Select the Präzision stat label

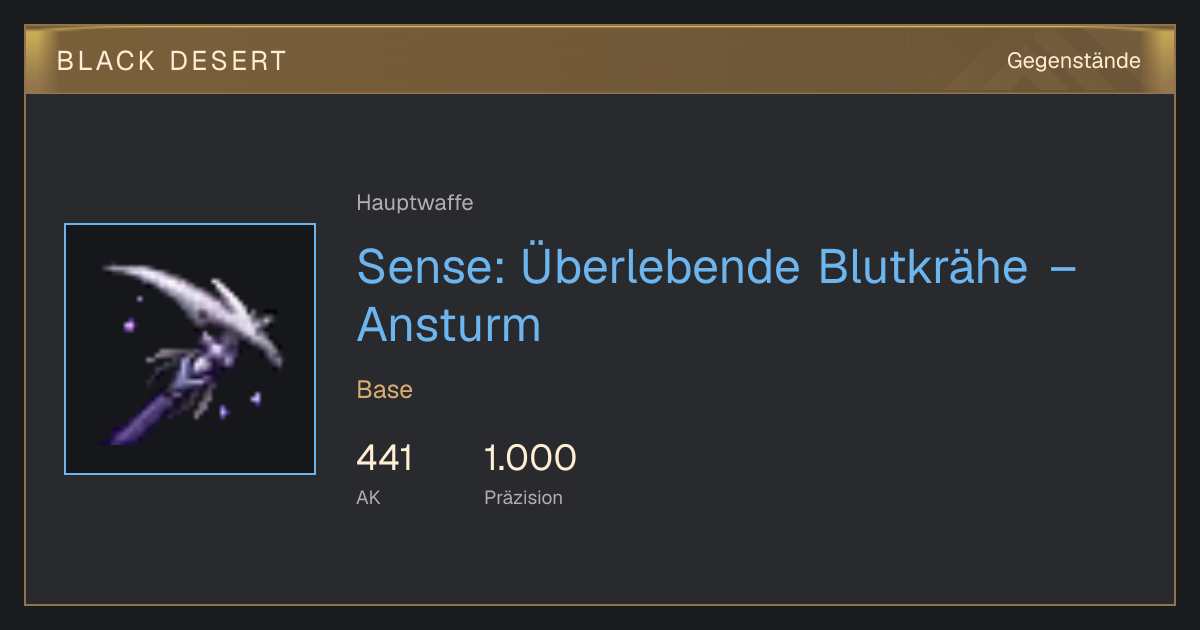[x=523, y=497]
